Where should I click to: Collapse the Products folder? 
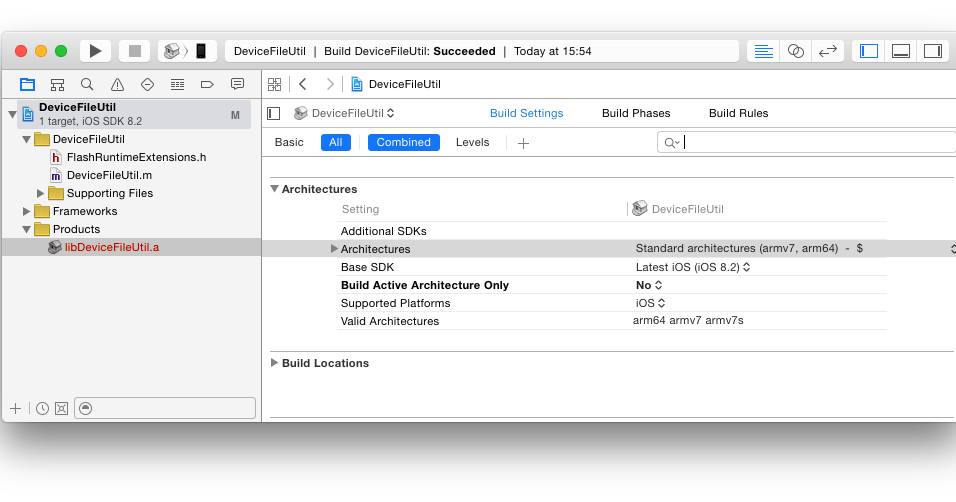coord(26,229)
